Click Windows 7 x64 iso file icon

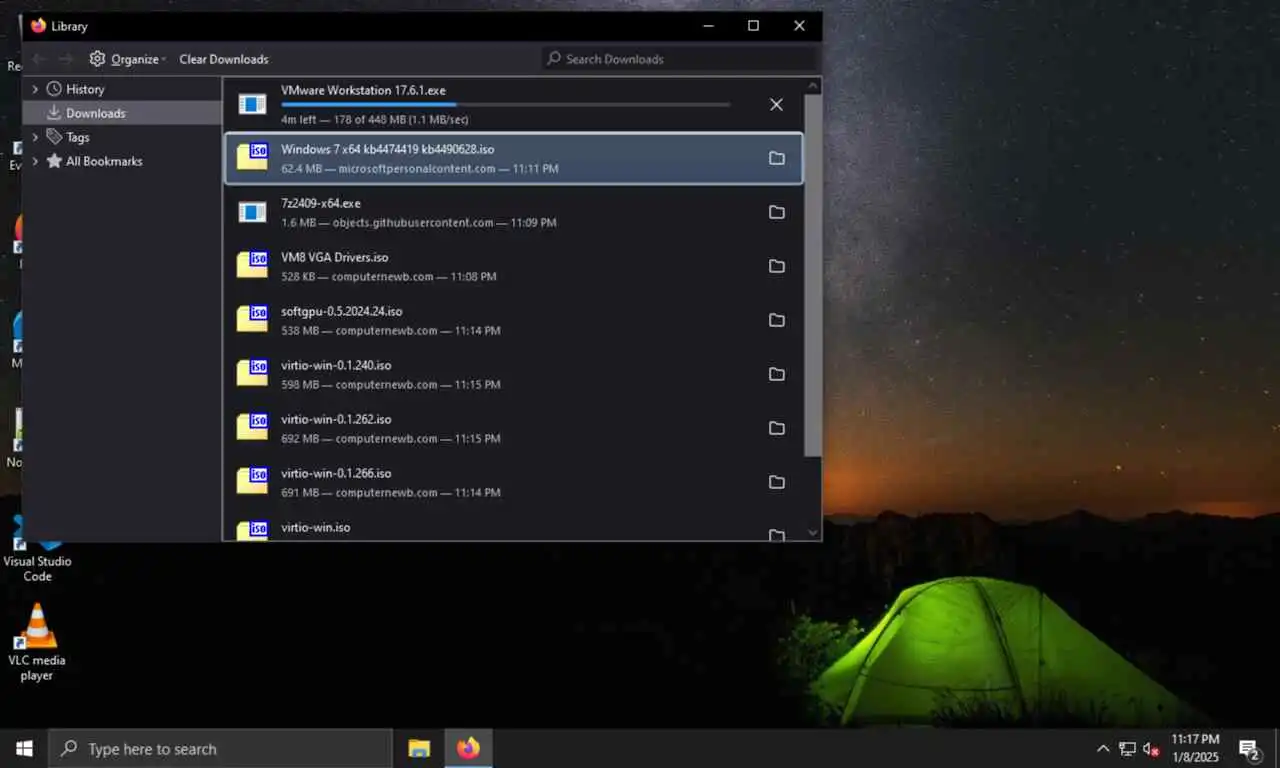252,157
